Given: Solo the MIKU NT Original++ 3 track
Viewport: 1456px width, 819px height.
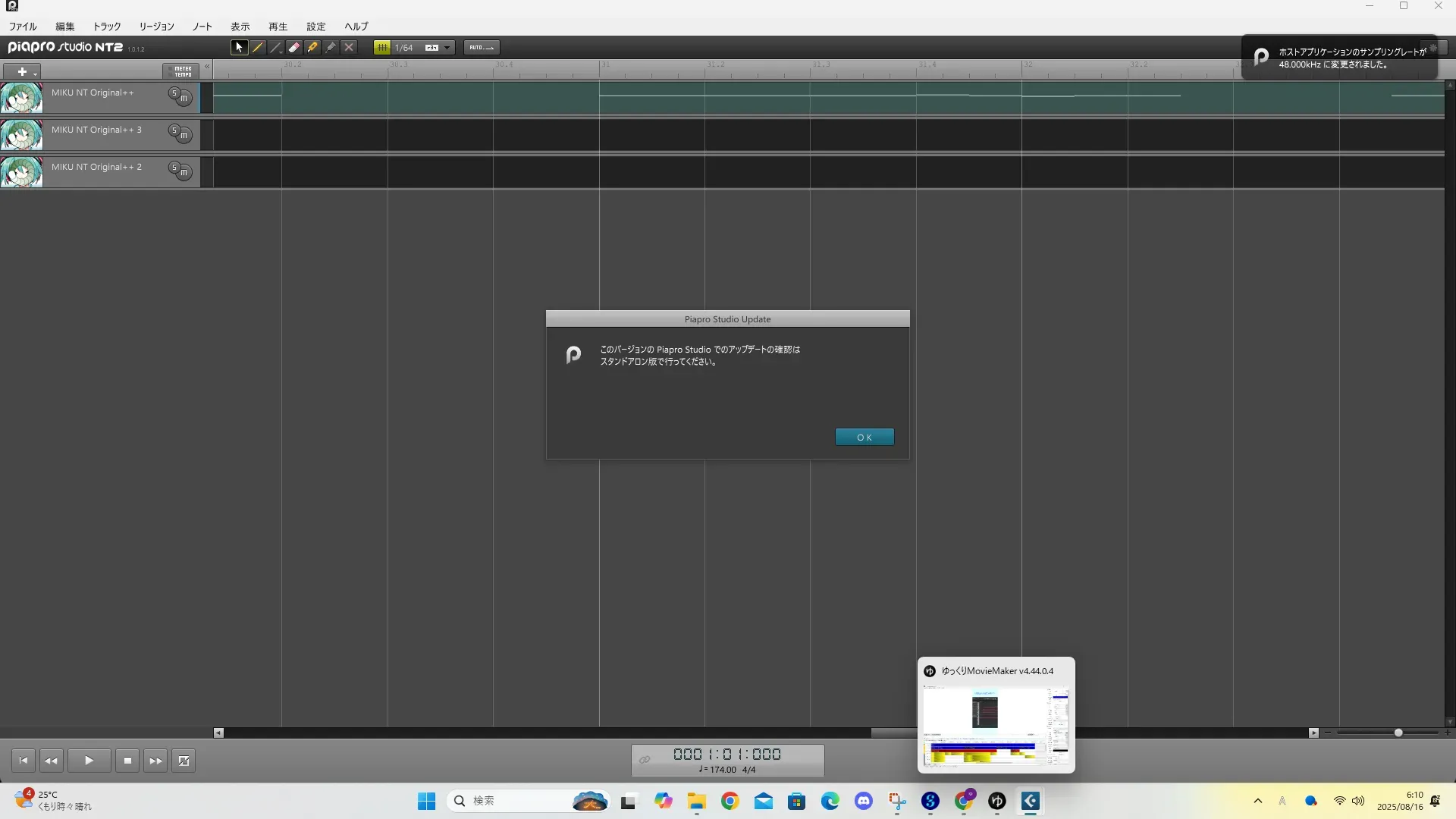Looking at the screenshot, I should [174, 130].
